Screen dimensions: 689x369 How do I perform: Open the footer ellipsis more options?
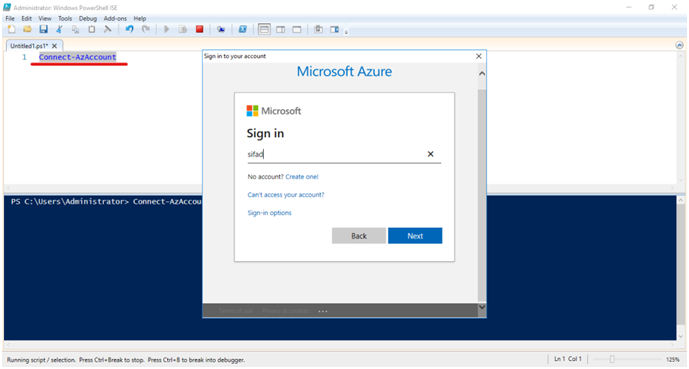[323, 311]
